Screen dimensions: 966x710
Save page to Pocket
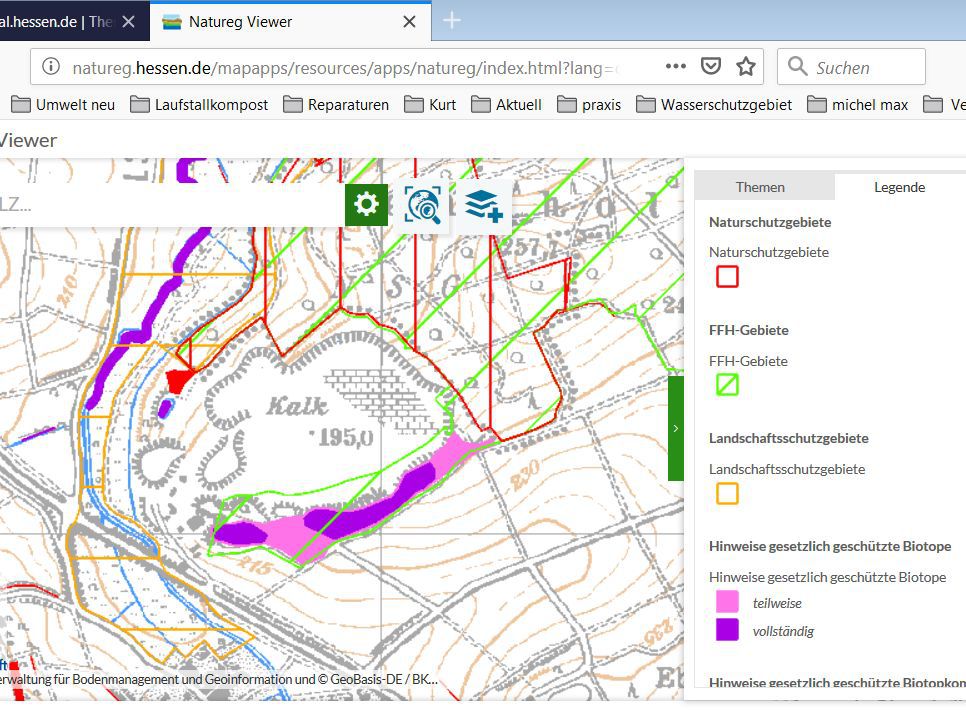tap(711, 67)
